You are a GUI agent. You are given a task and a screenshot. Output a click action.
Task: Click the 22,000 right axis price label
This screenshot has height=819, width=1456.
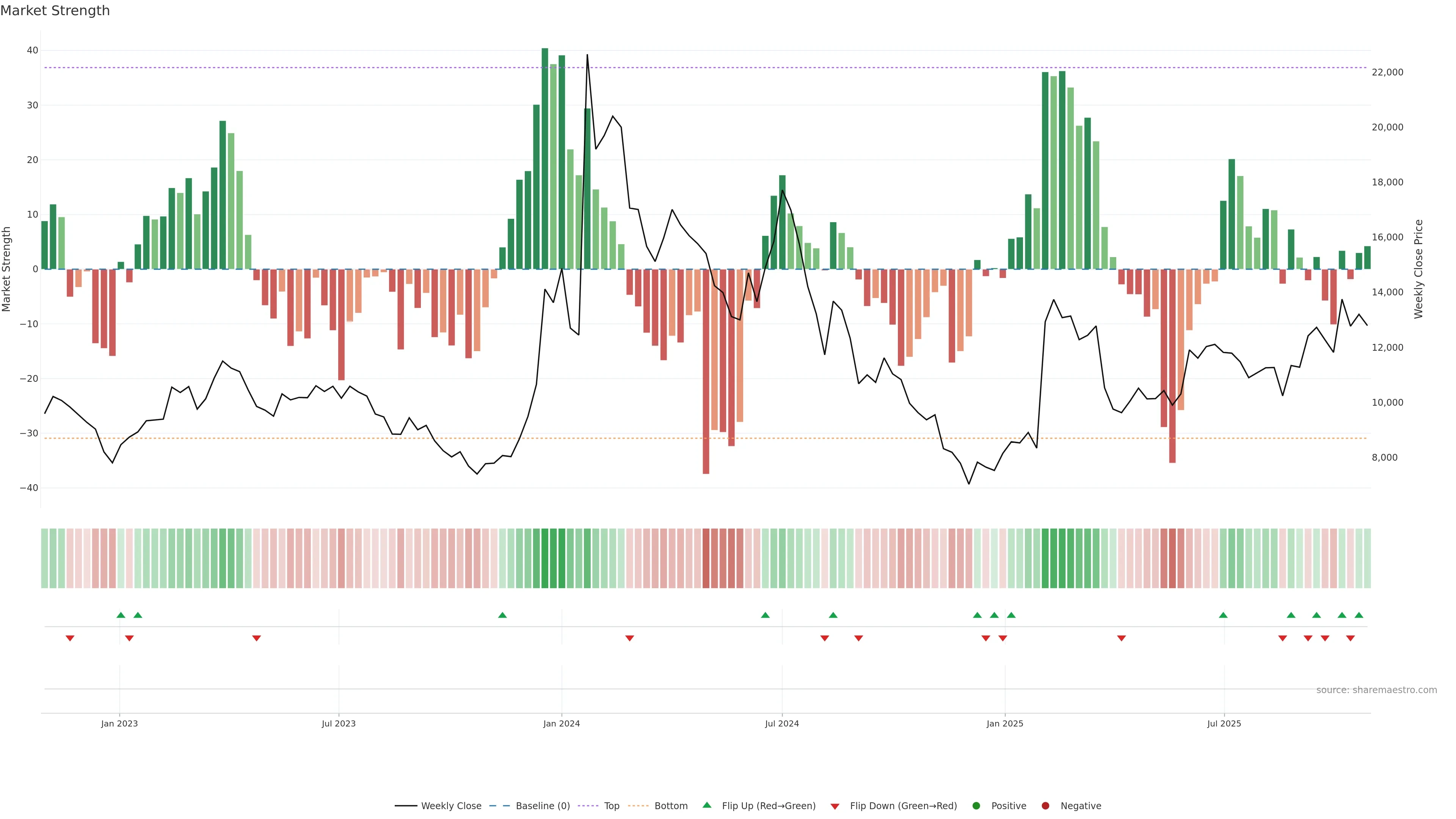pos(1387,72)
